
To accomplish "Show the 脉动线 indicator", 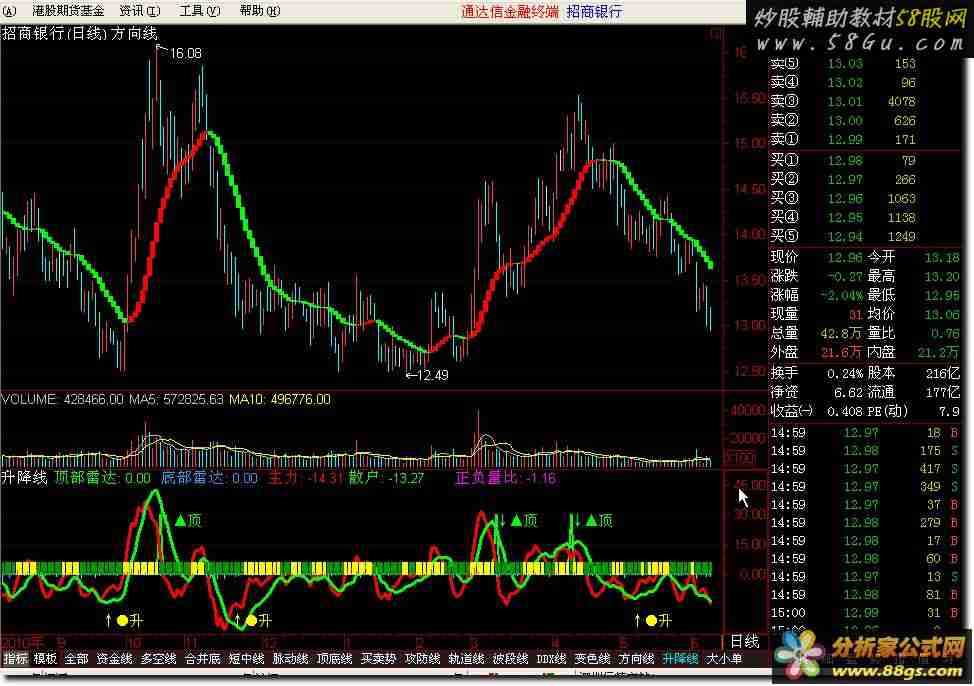I will point(291,658).
